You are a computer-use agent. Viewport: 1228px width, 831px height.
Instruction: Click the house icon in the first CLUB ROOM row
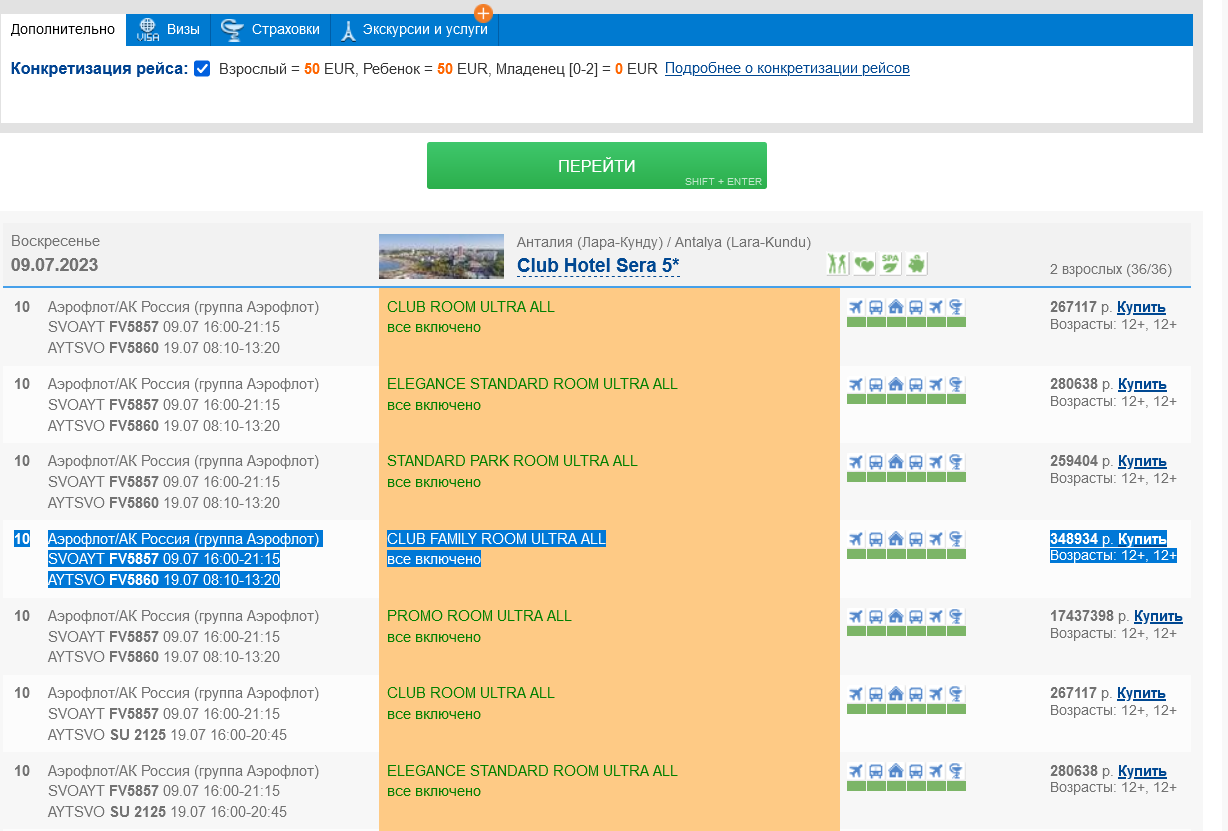pyautogui.click(x=896, y=307)
